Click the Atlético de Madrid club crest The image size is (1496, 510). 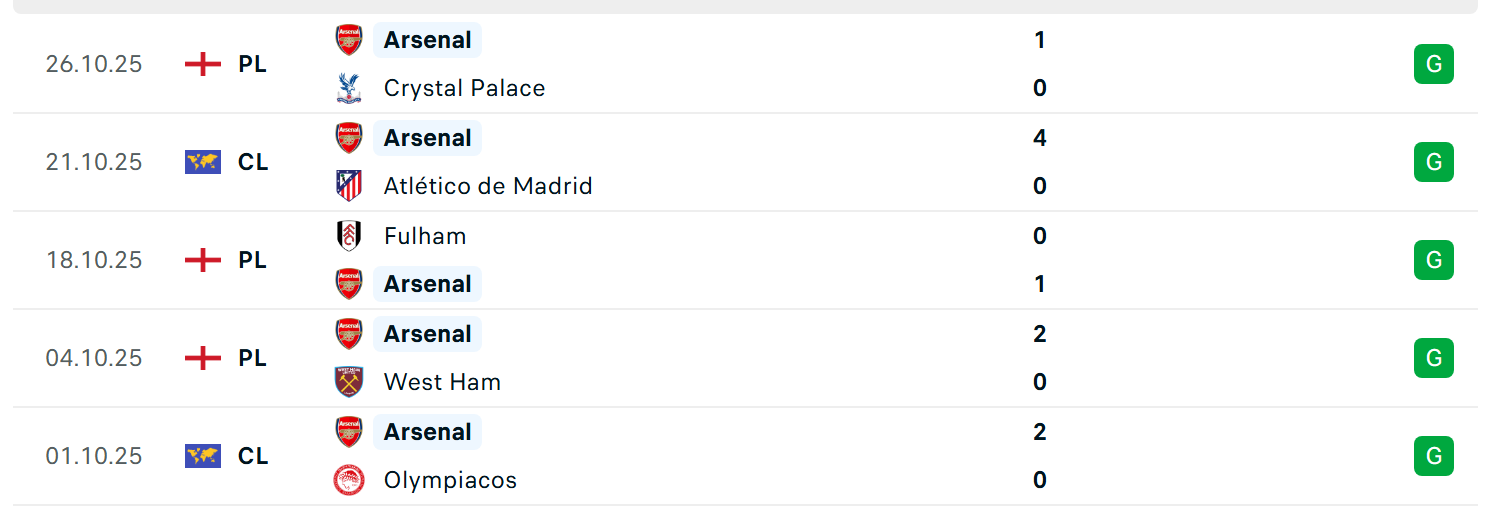pyautogui.click(x=348, y=186)
